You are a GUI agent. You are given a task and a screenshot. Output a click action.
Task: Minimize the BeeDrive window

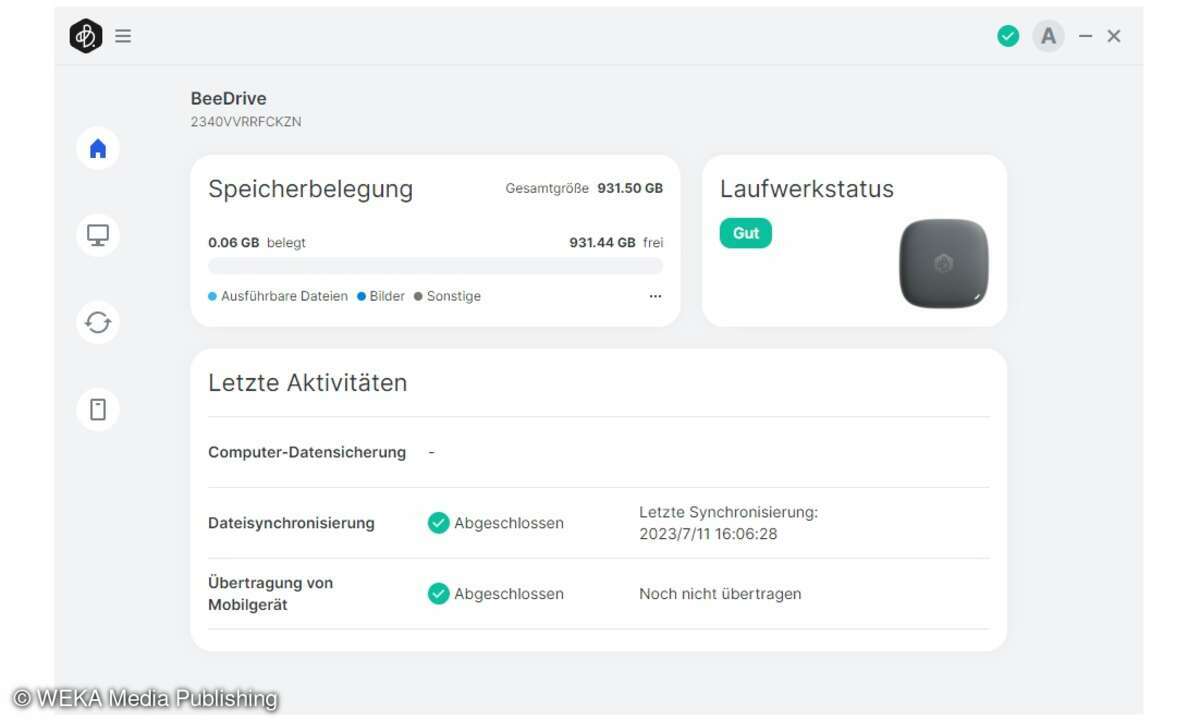(x=1086, y=36)
